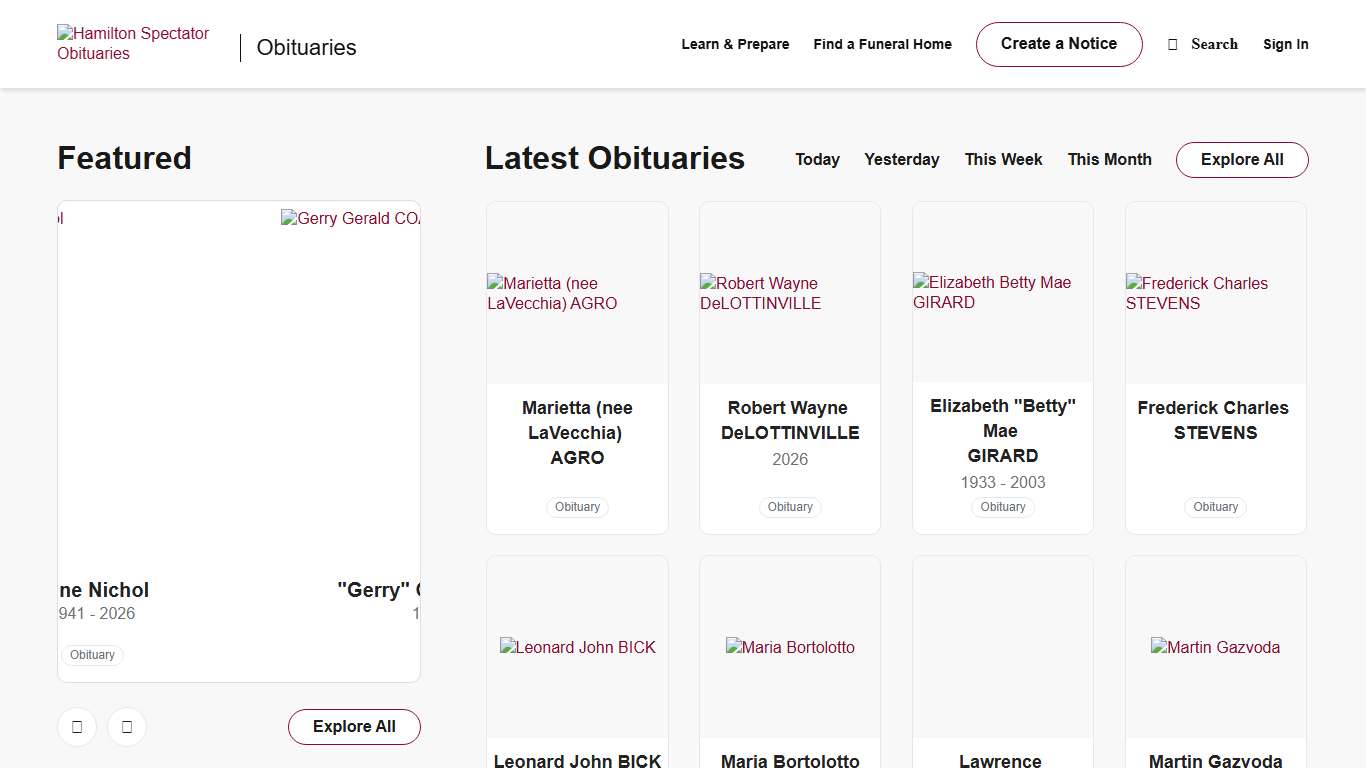Show This Month obituaries
Screen dimensions: 1366x768
click(x=1109, y=160)
